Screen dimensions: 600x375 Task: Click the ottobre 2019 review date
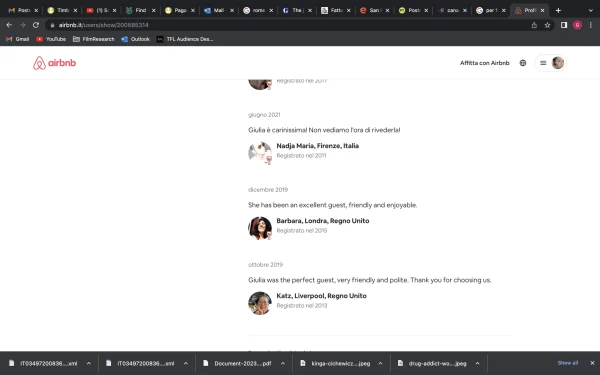265,265
